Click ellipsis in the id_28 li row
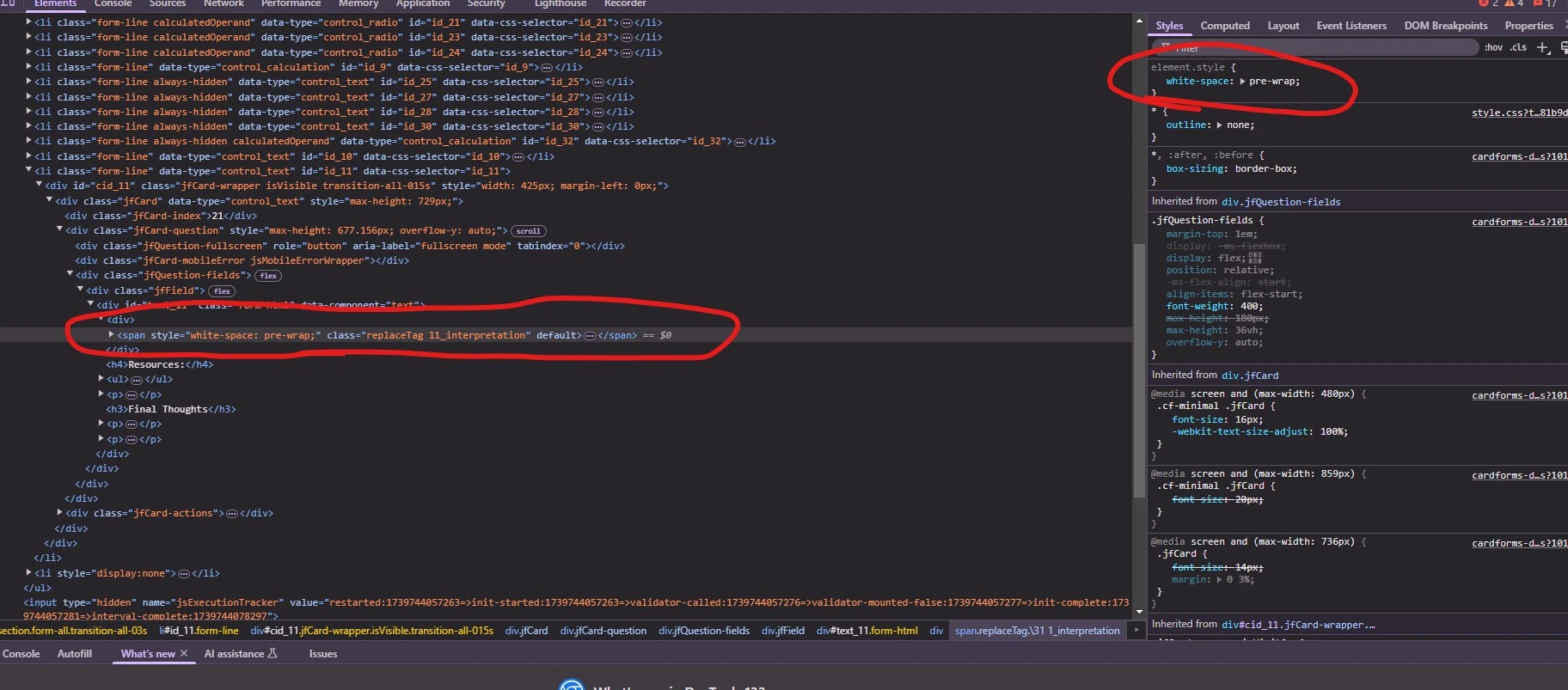This screenshot has width=1568, height=690. tap(598, 112)
